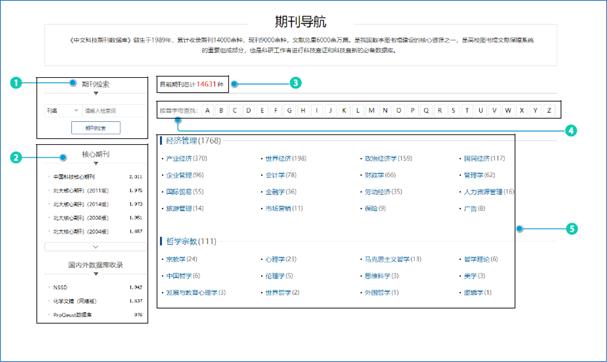This screenshot has height=362, width=607.
Task: Select 化学文摘 (网络版) in the database list
Action: click(x=75, y=301)
